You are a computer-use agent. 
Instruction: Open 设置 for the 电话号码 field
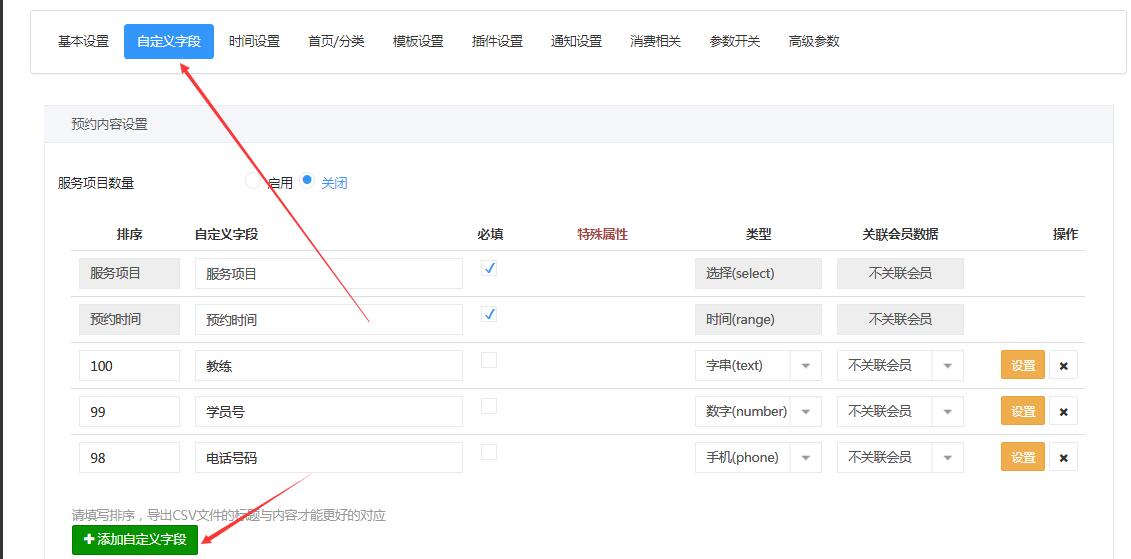coord(1022,457)
